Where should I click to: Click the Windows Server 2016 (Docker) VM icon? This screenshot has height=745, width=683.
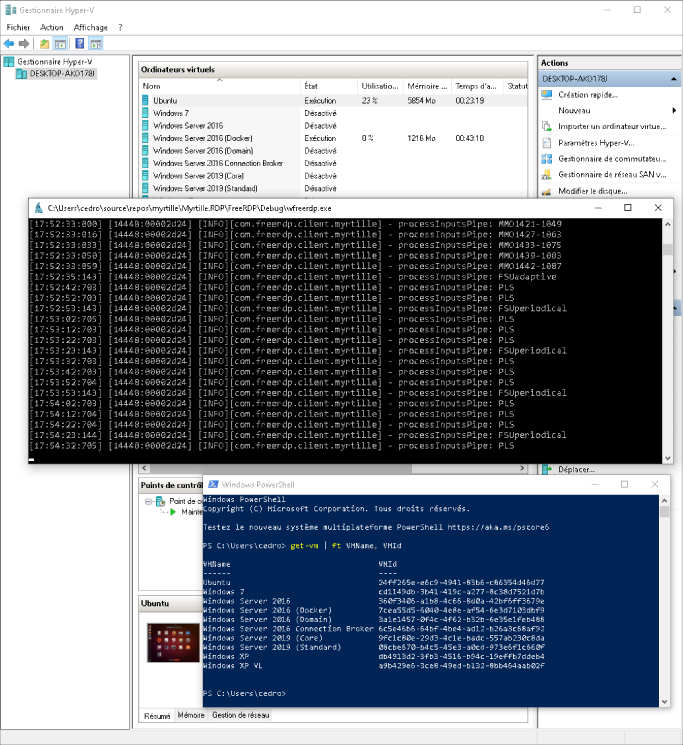145,138
